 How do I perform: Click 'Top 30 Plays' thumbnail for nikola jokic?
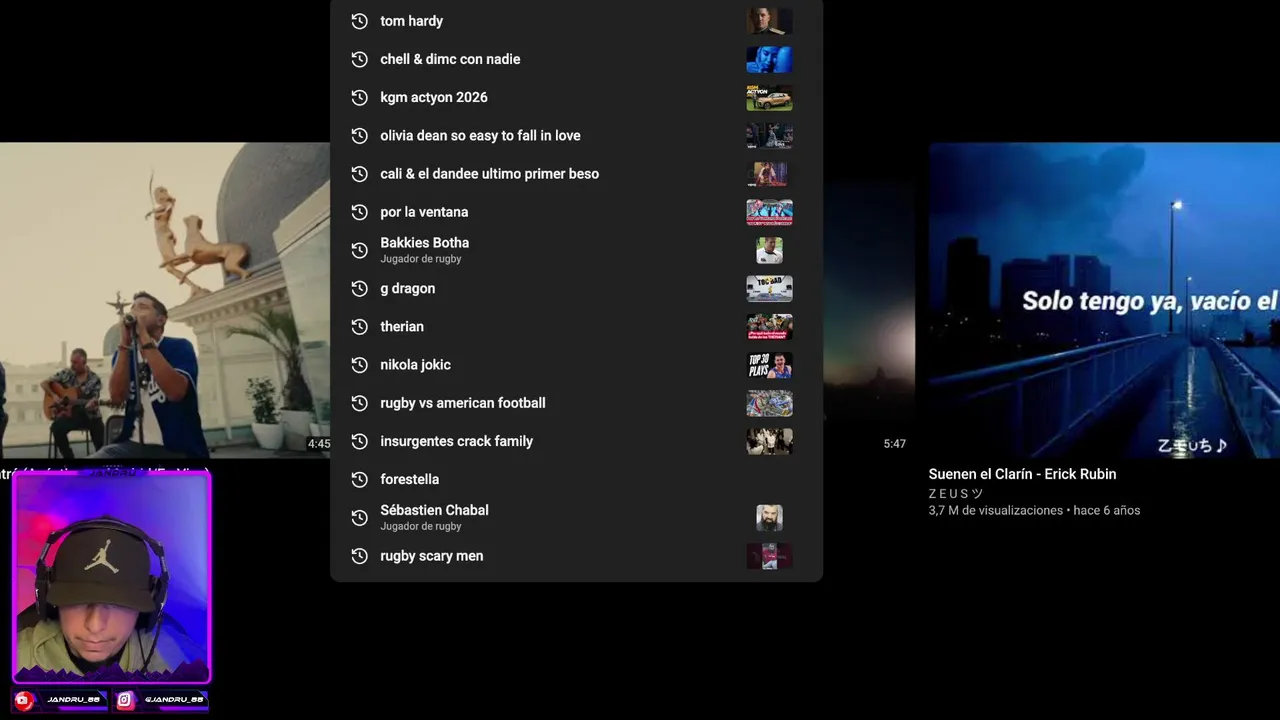click(769, 365)
